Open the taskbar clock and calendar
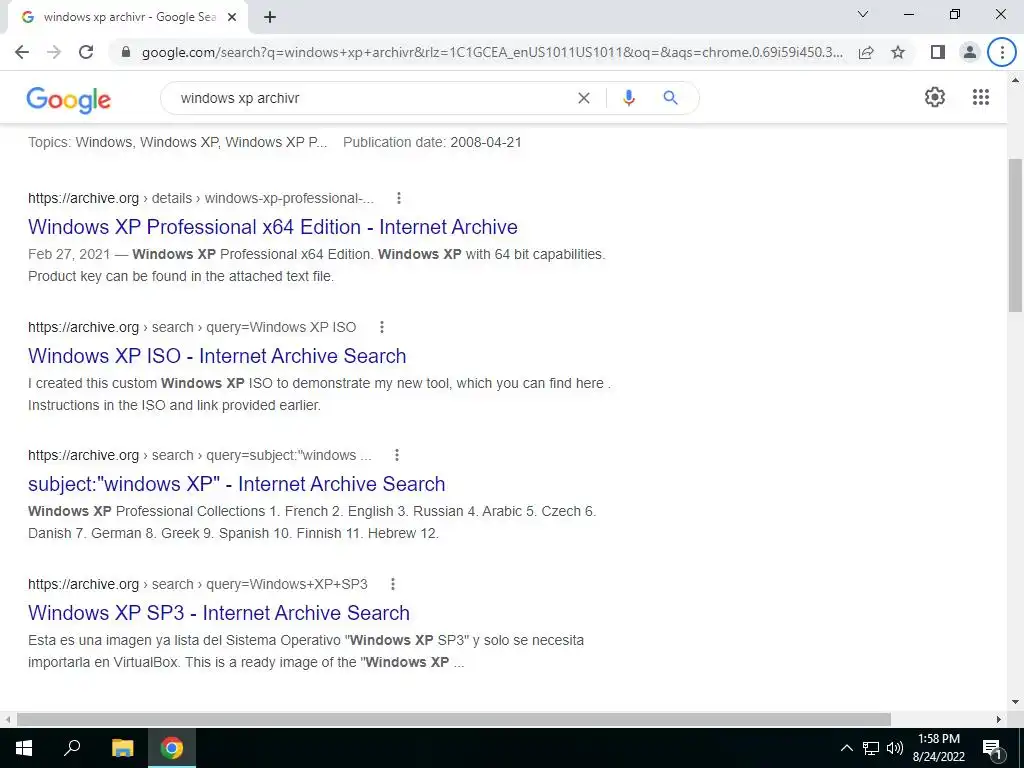Screen dimensions: 1024x768 pos(938,748)
